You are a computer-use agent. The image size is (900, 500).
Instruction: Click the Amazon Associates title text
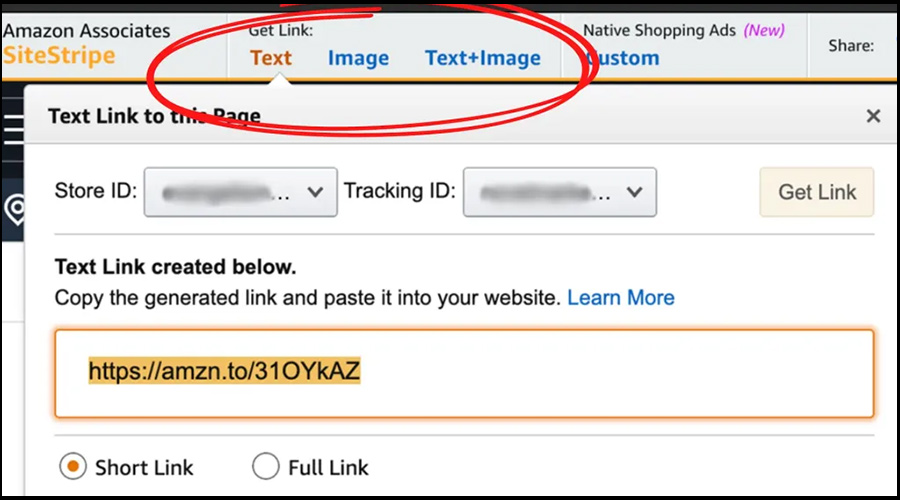pos(87,31)
